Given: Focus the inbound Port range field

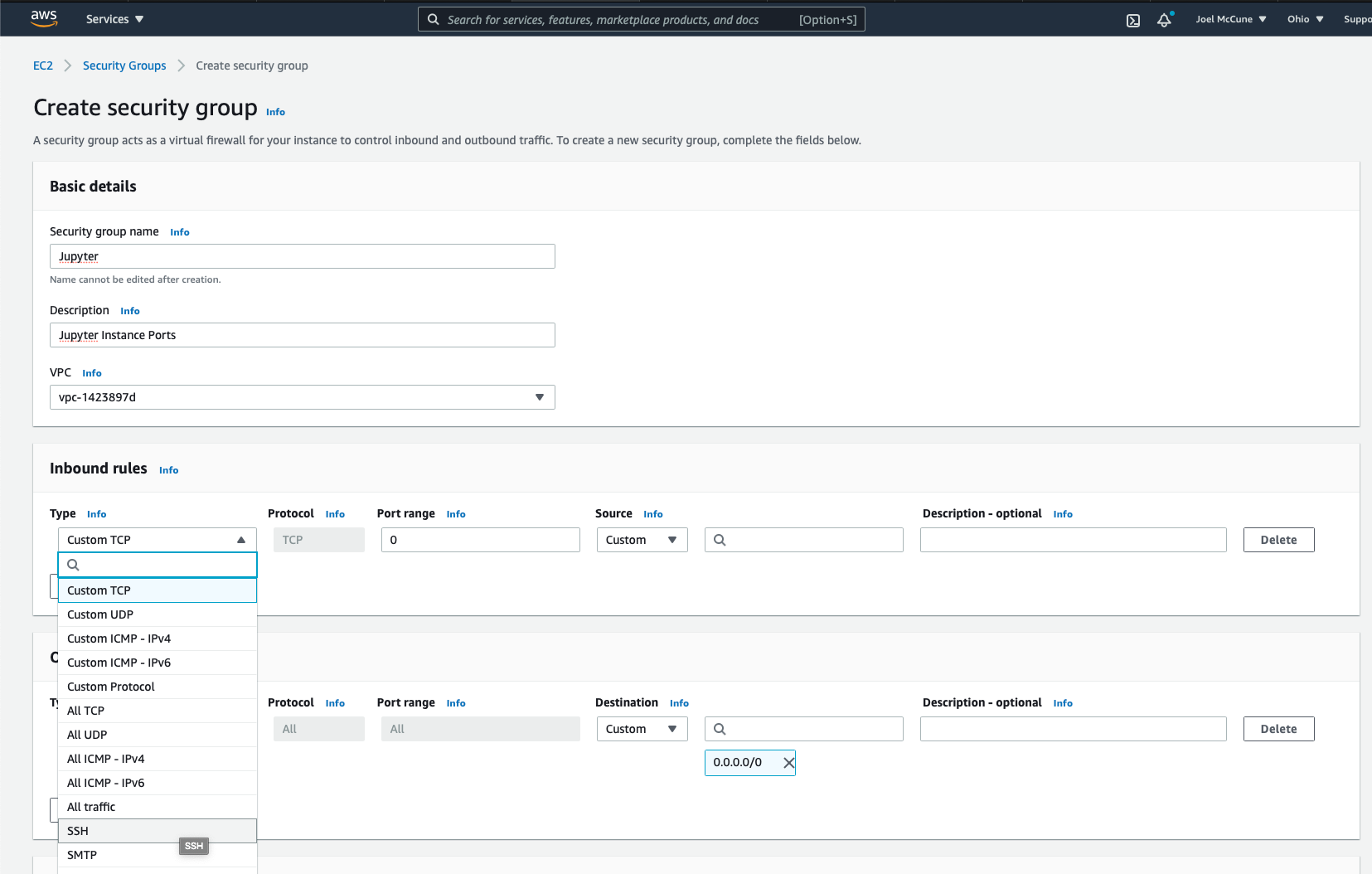Looking at the screenshot, I should [x=481, y=540].
